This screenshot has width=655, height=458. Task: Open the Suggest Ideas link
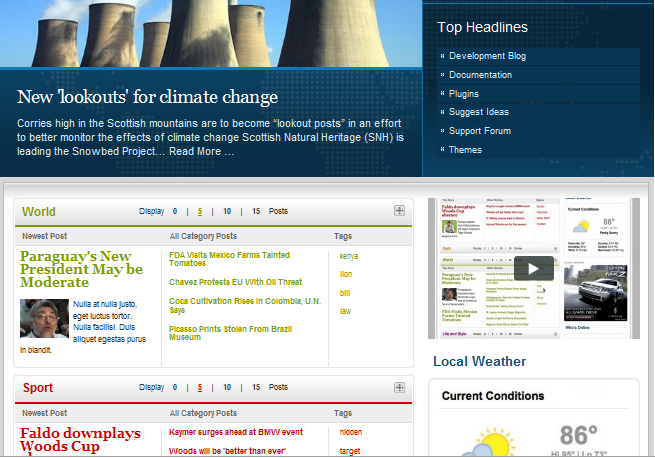pos(479,112)
